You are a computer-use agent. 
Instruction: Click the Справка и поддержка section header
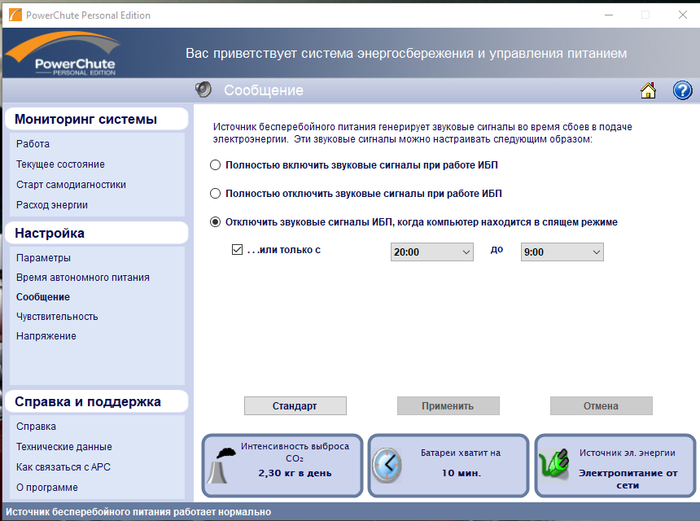pyautogui.click(x=96, y=401)
